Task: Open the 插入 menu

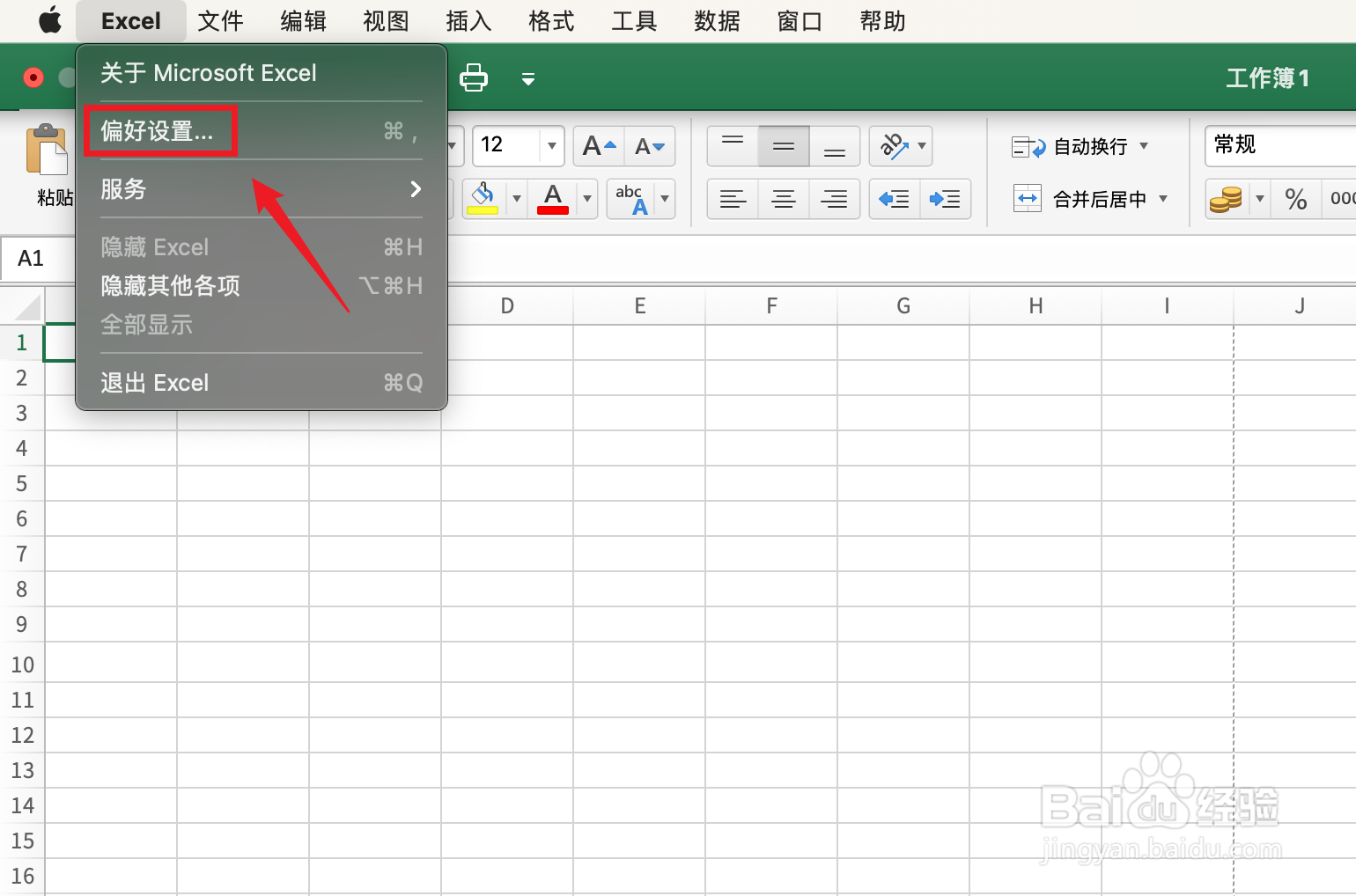Action: click(x=468, y=20)
